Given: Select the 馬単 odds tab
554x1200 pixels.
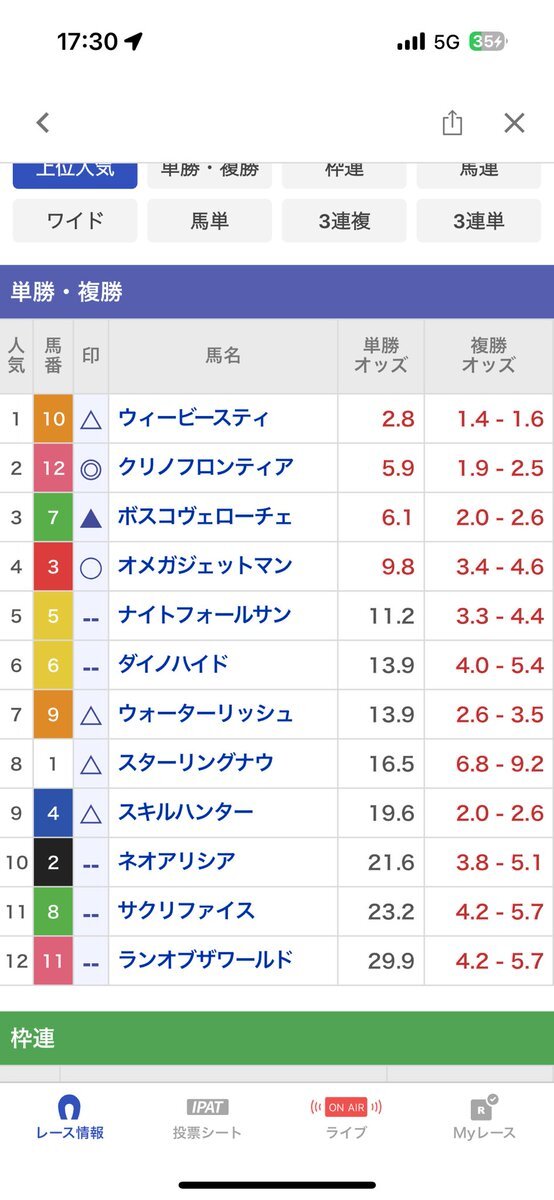Looking at the screenshot, I should (x=210, y=221).
